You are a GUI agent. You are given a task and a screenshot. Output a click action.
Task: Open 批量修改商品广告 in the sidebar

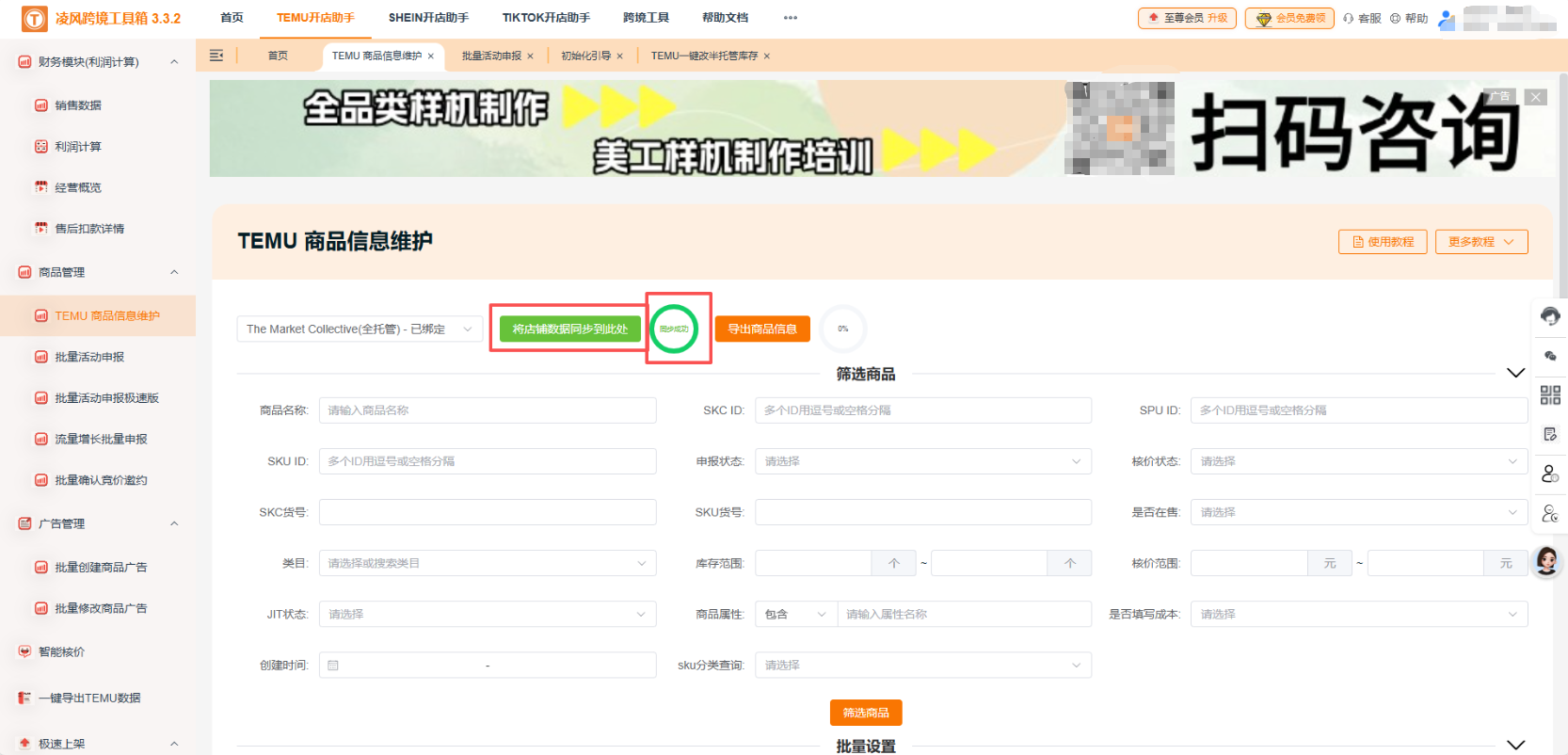coord(101,608)
